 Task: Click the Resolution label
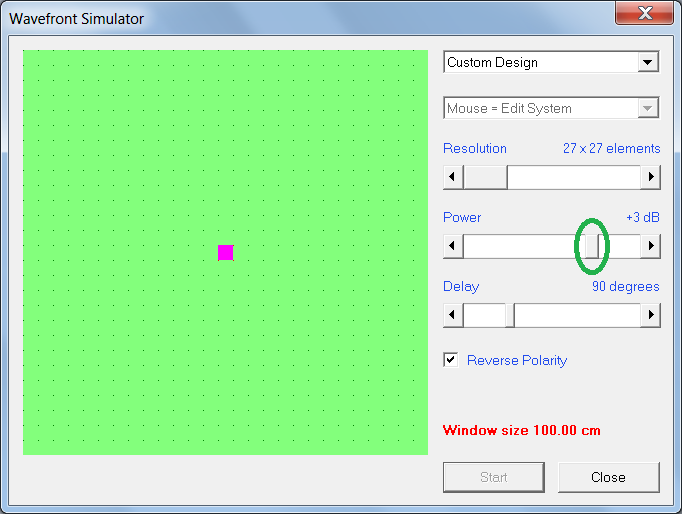[x=475, y=148]
